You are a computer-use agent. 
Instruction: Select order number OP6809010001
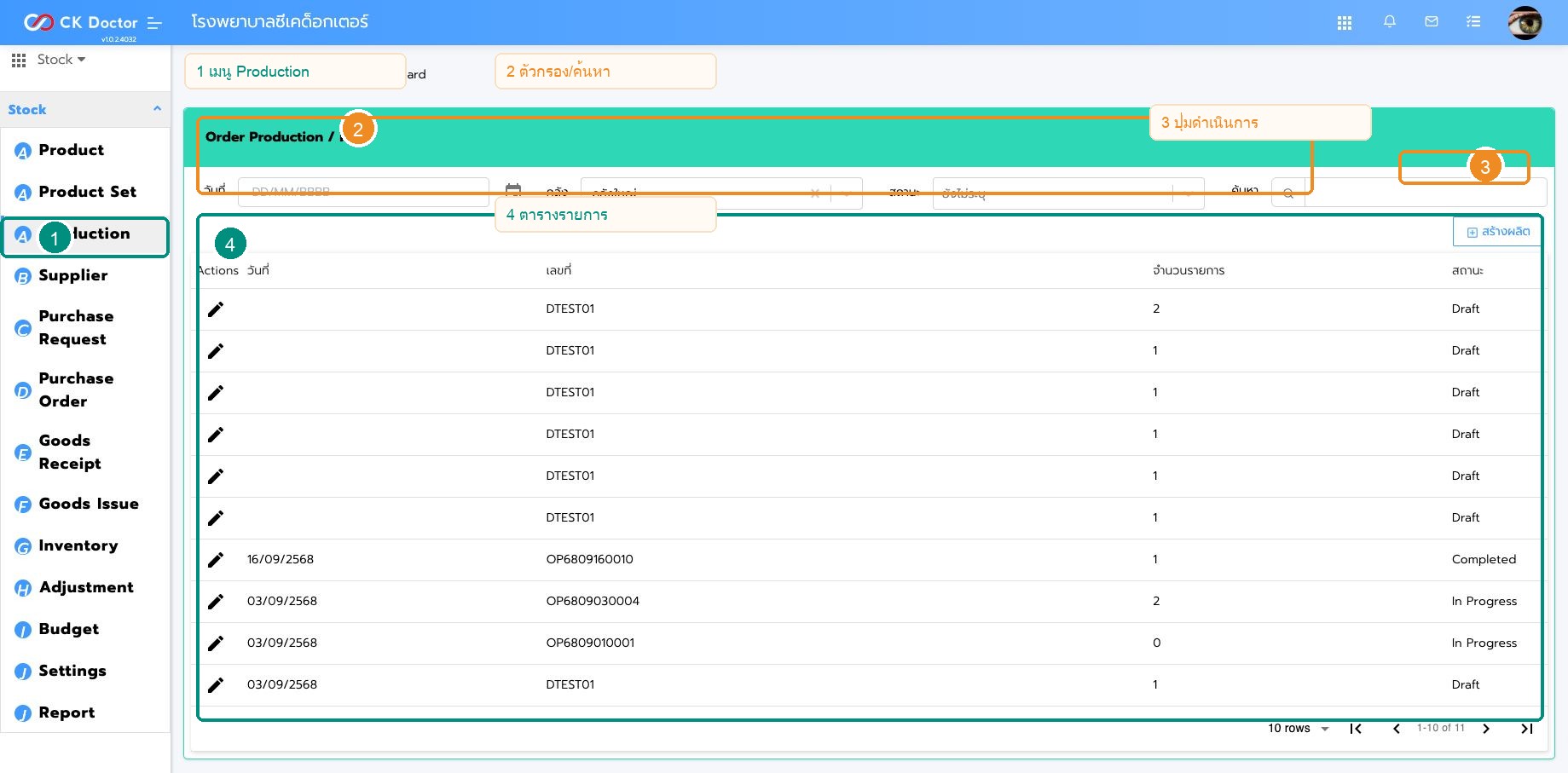tap(590, 643)
